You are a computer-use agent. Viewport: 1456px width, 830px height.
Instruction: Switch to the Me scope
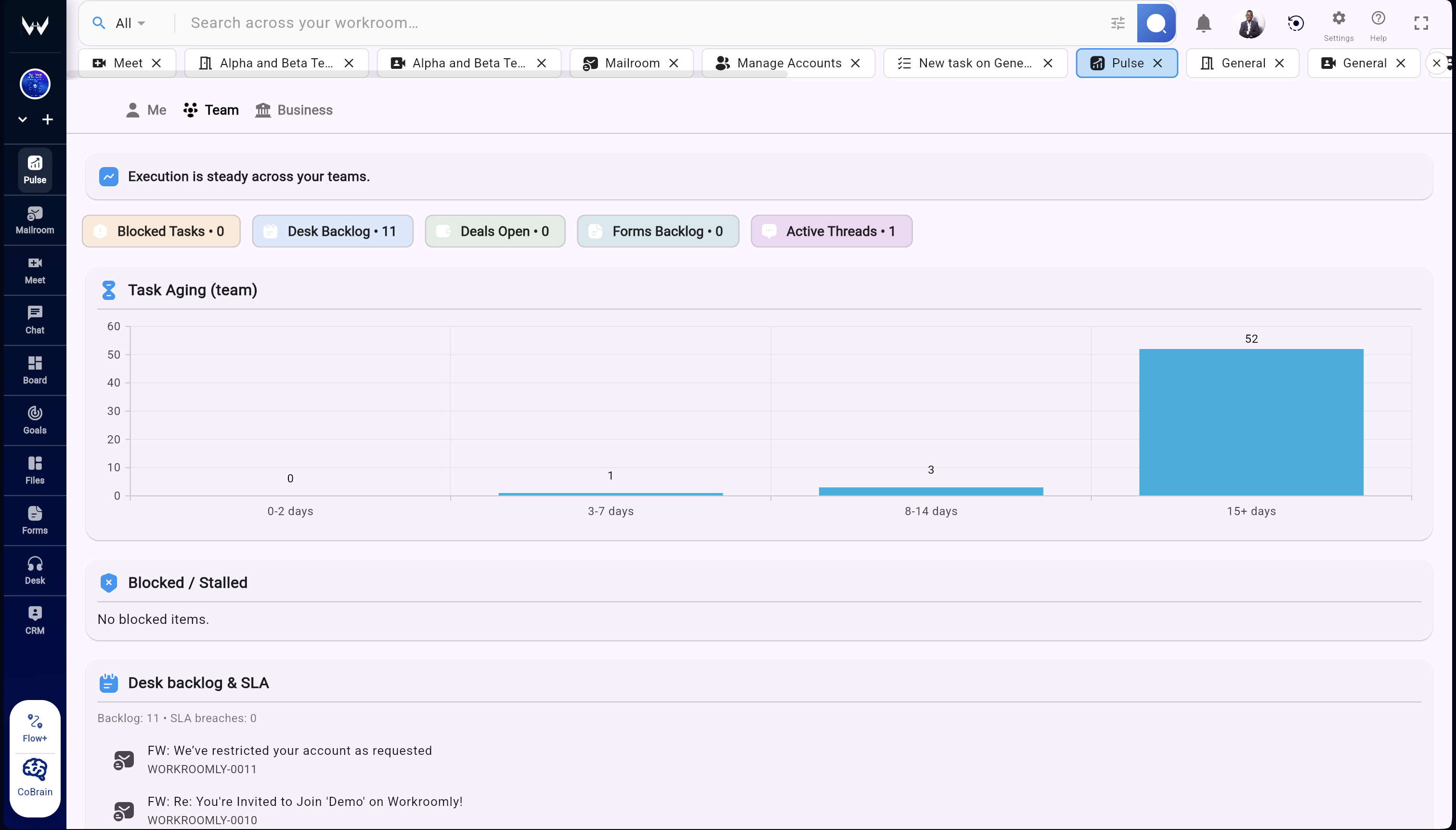[x=145, y=109]
